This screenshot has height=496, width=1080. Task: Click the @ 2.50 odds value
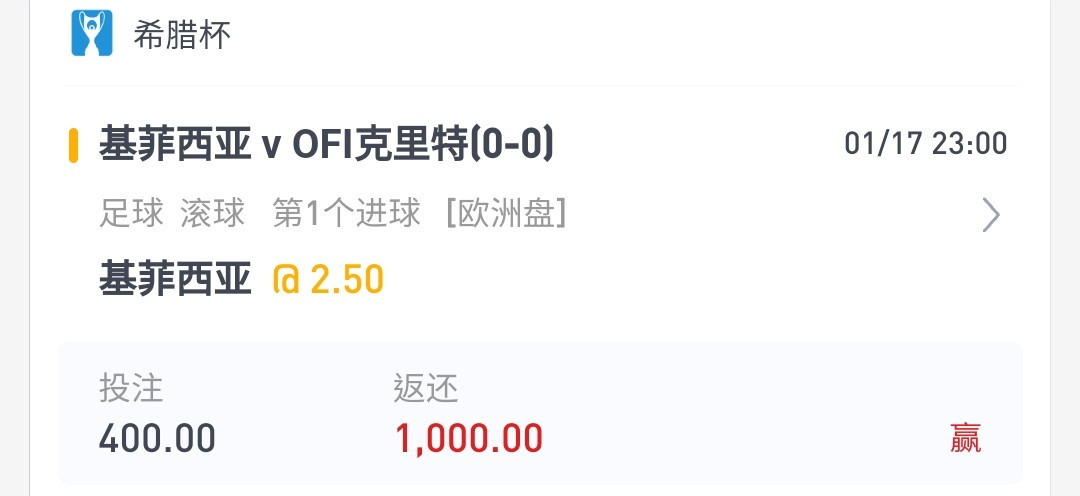point(328,280)
